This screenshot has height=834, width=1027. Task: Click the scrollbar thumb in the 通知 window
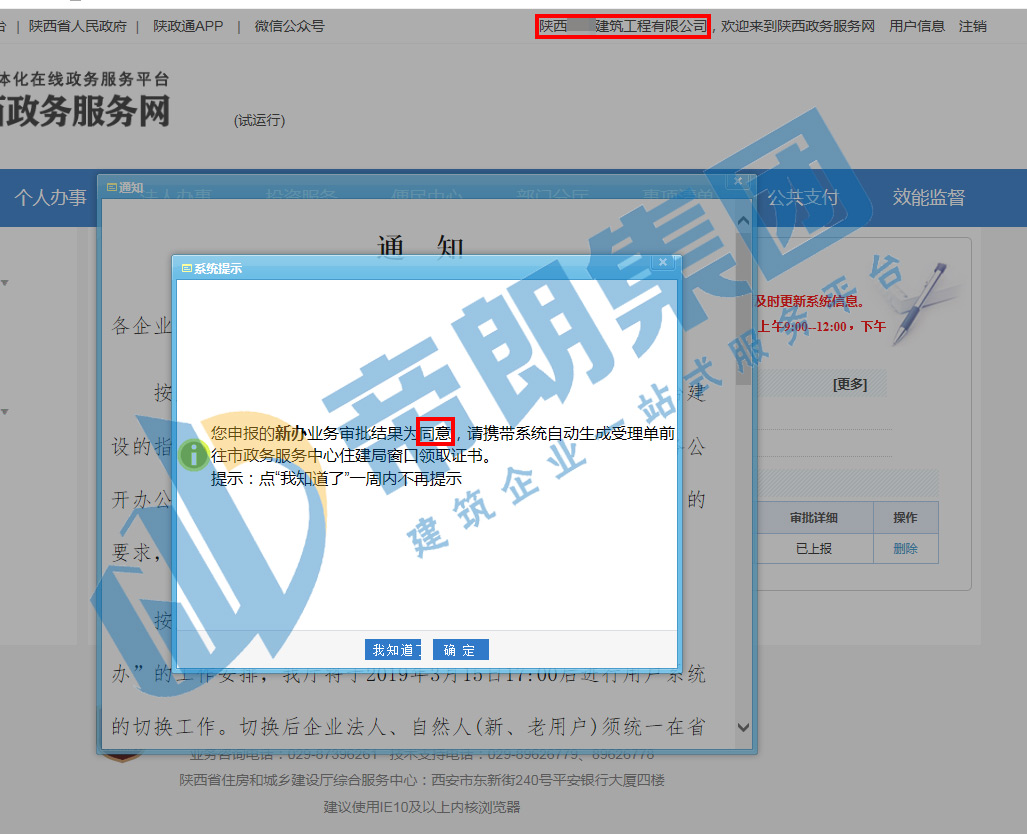pos(743,308)
